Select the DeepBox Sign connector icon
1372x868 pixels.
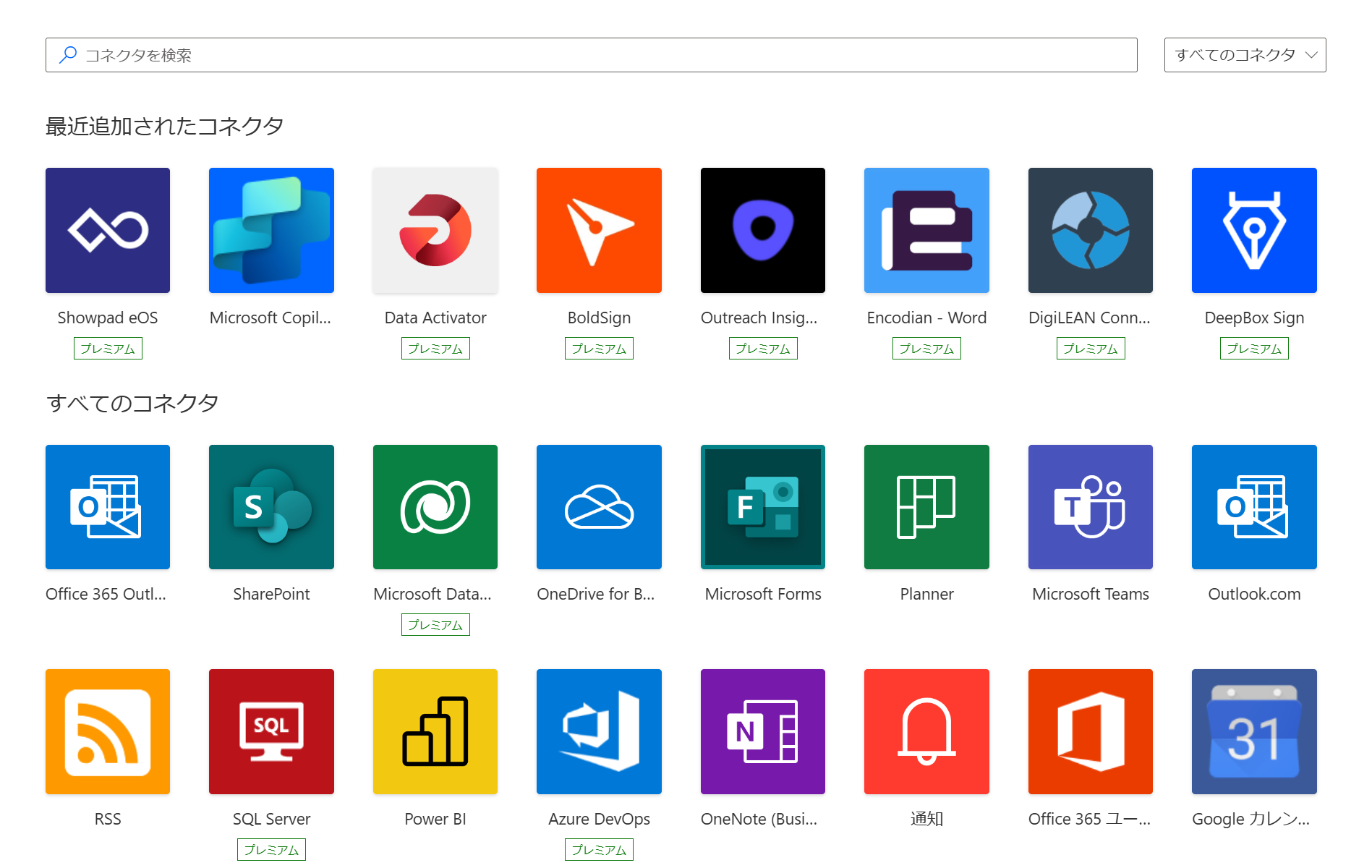click(1254, 230)
